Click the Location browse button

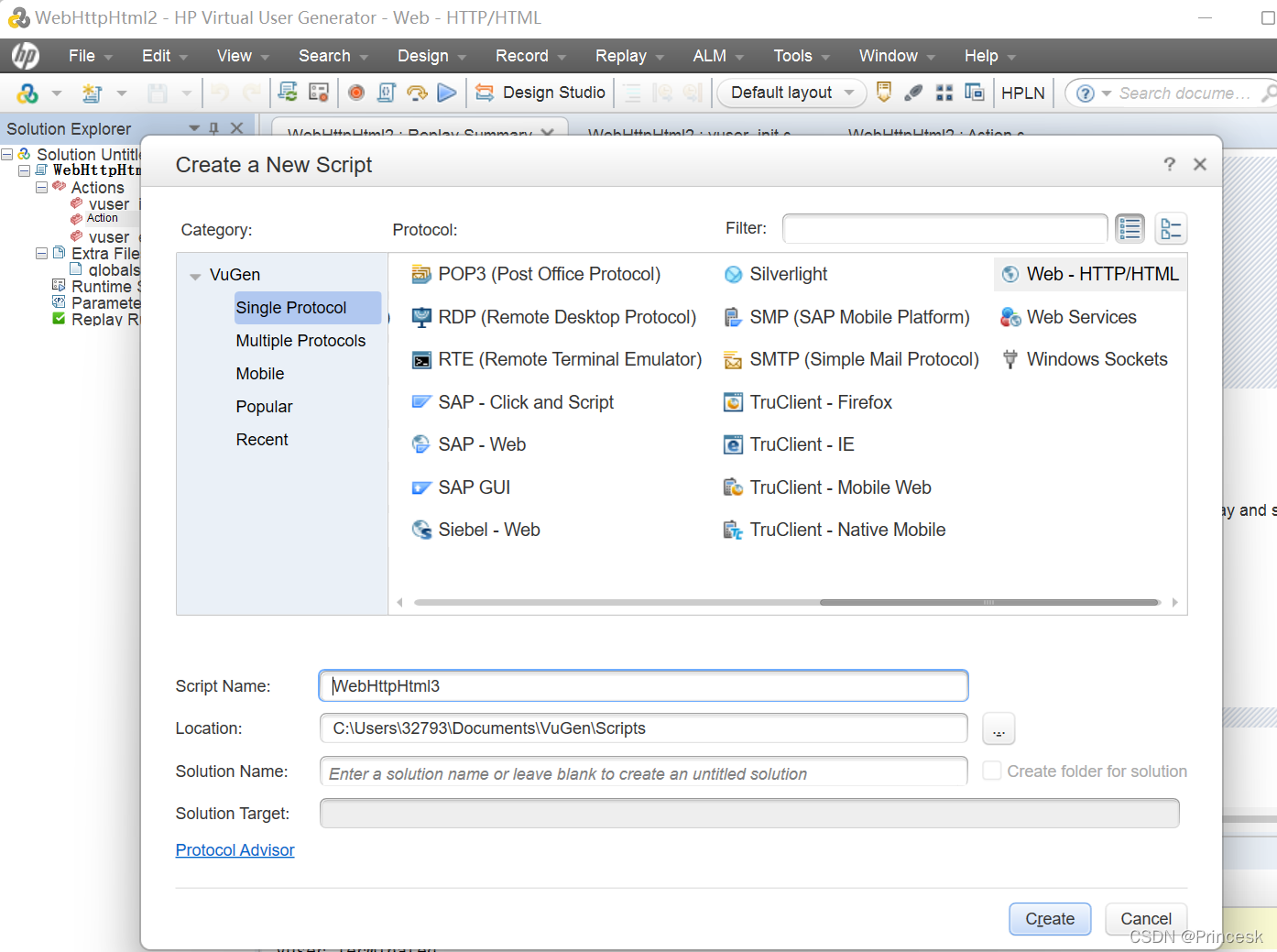tap(999, 729)
